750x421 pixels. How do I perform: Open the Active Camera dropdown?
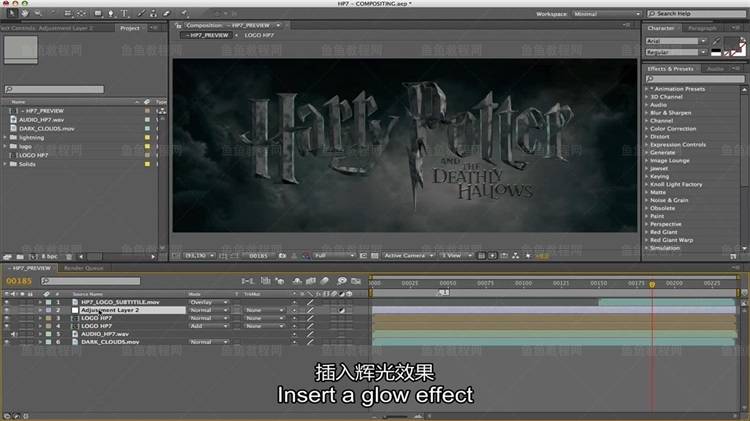click(x=408, y=256)
